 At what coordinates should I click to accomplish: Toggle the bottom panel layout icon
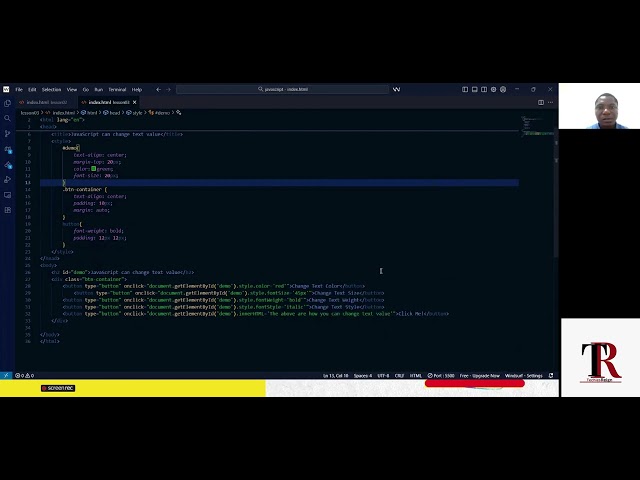pos(474,89)
